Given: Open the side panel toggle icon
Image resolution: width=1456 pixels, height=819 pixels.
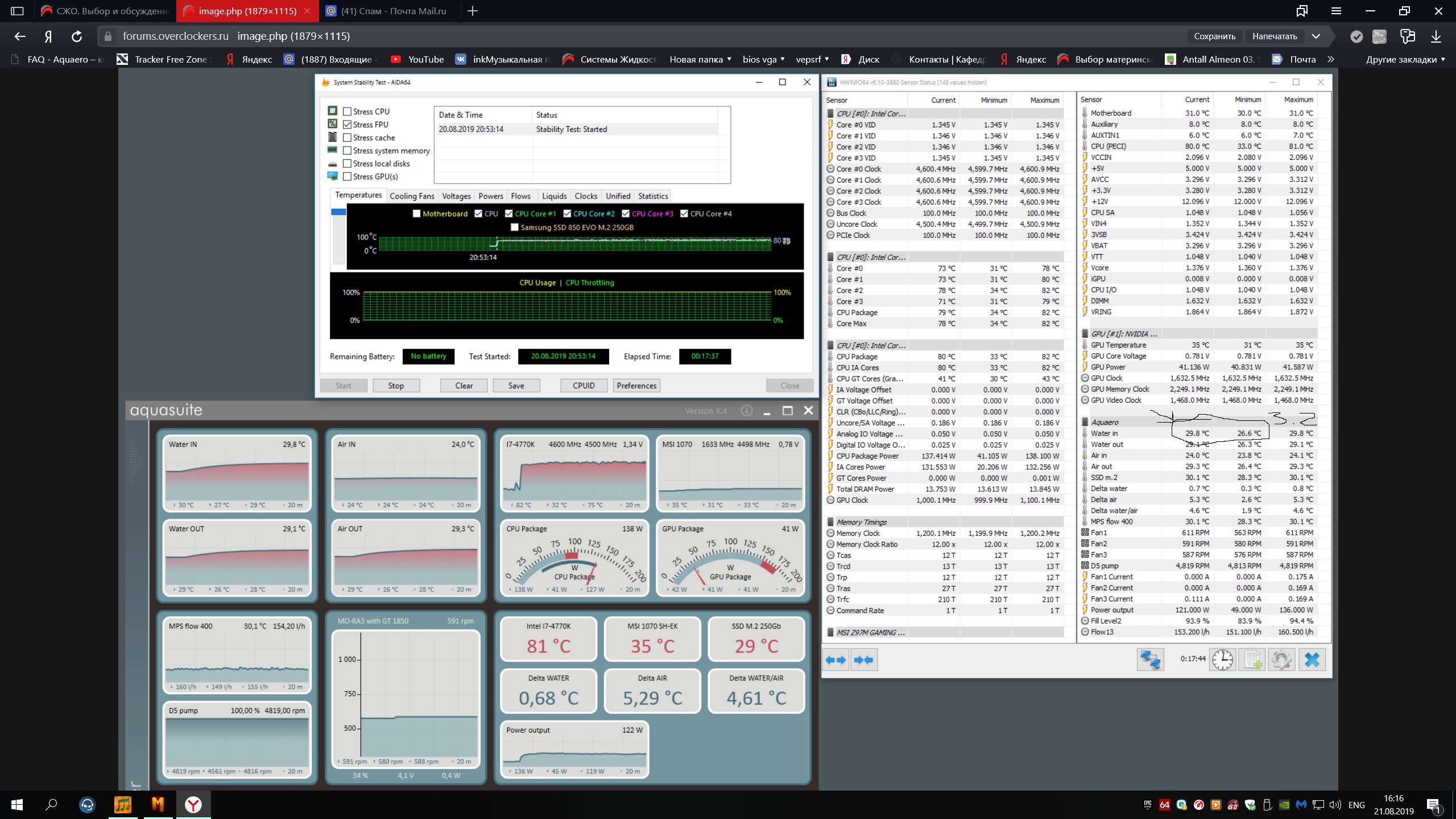Looking at the screenshot, I should pos(17,11).
